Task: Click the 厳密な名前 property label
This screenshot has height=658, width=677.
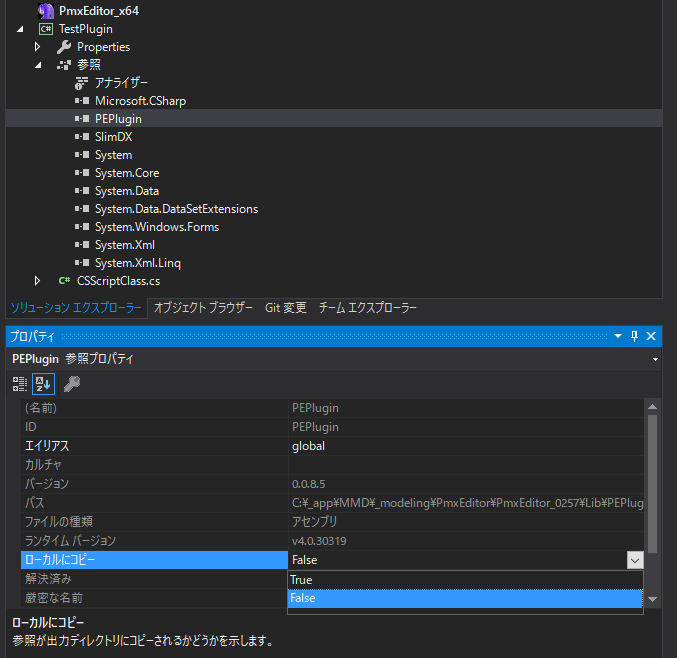Action: tap(54, 598)
